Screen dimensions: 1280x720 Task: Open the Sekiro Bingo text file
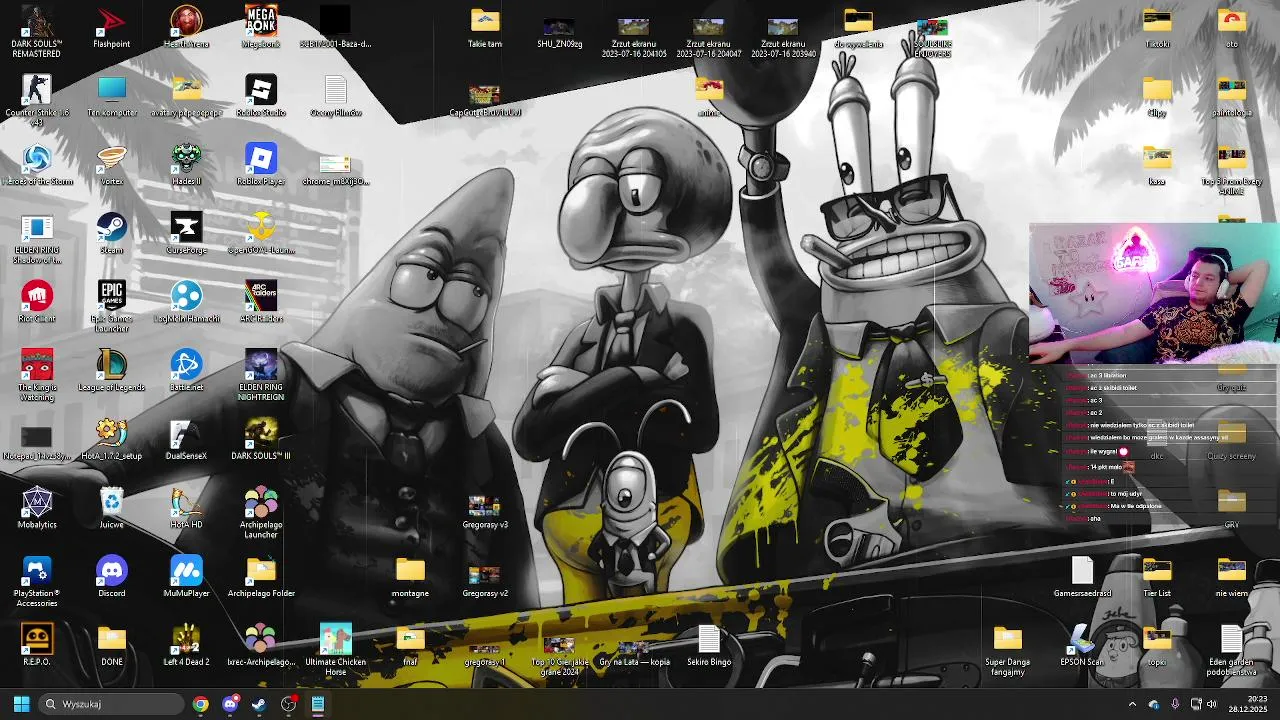[709, 645]
